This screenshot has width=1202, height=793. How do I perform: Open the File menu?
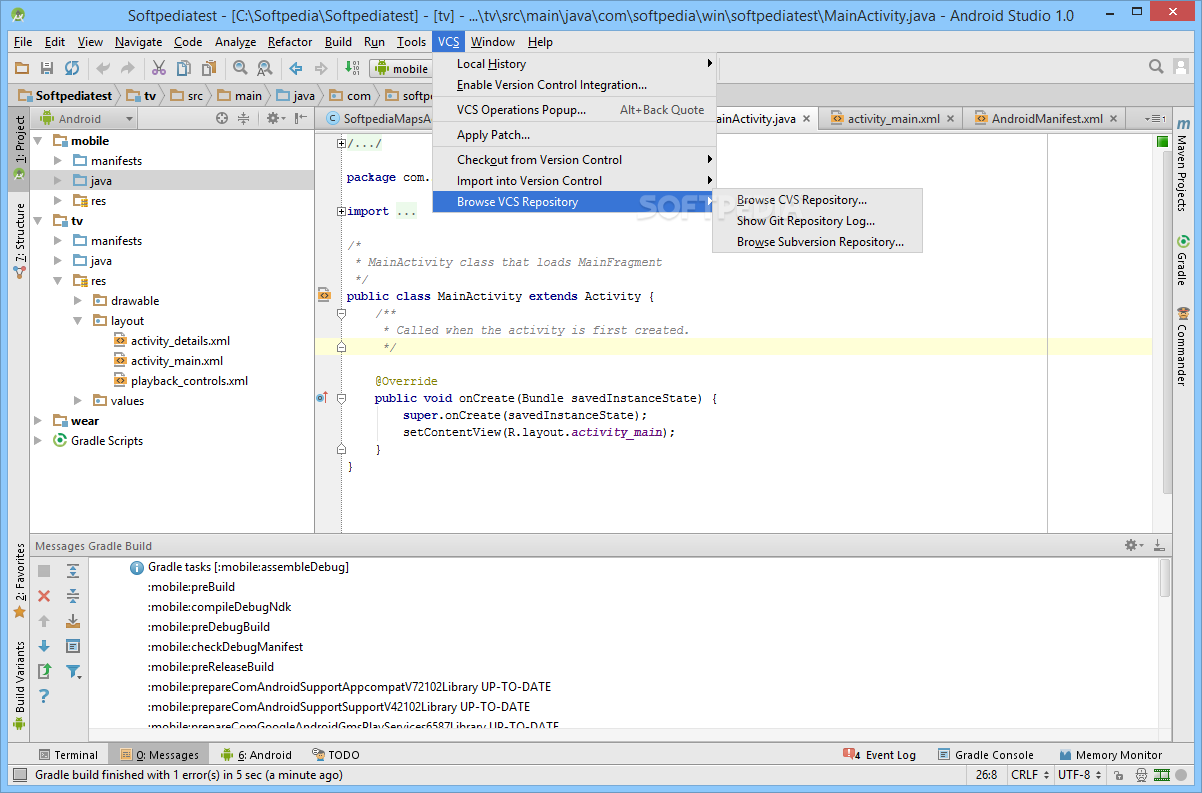tap(23, 42)
